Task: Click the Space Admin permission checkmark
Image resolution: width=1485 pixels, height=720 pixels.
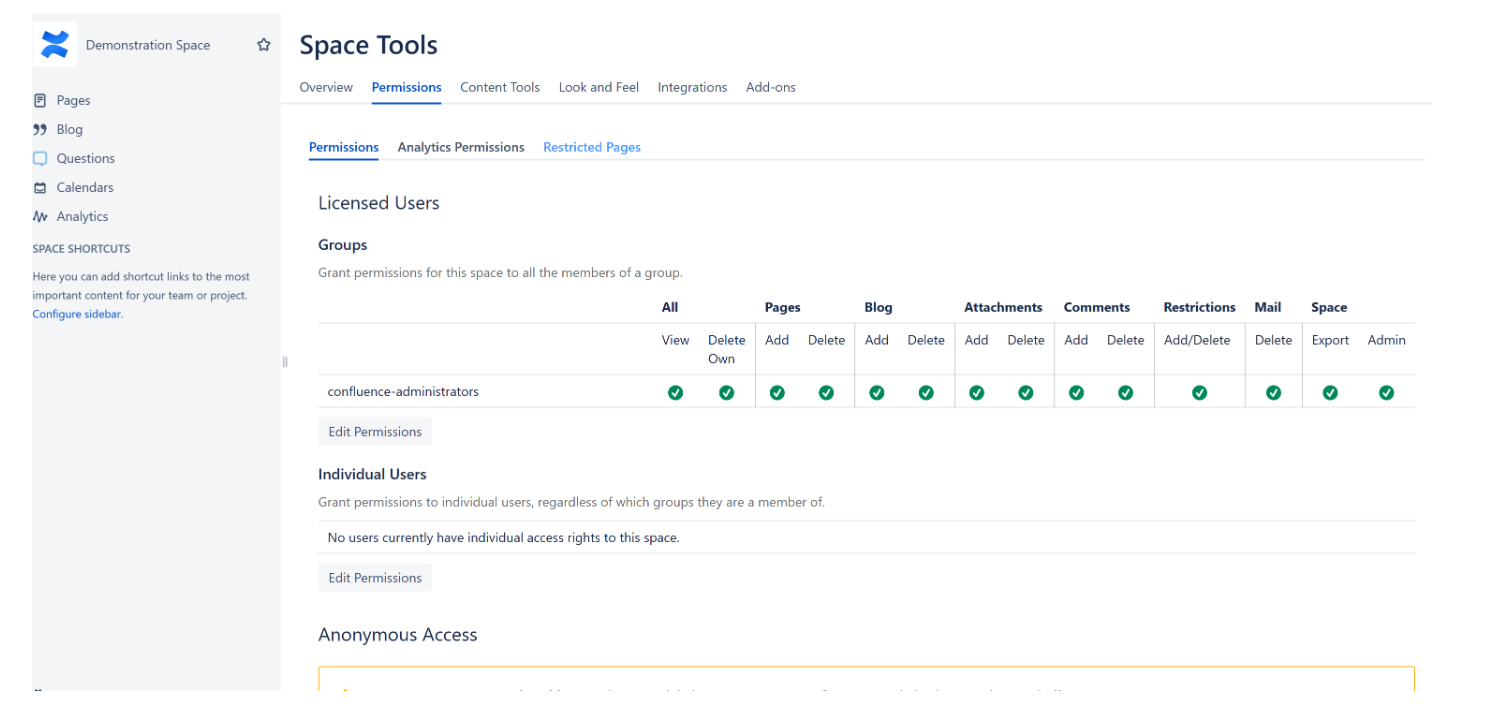Action: click(1386, 393)
